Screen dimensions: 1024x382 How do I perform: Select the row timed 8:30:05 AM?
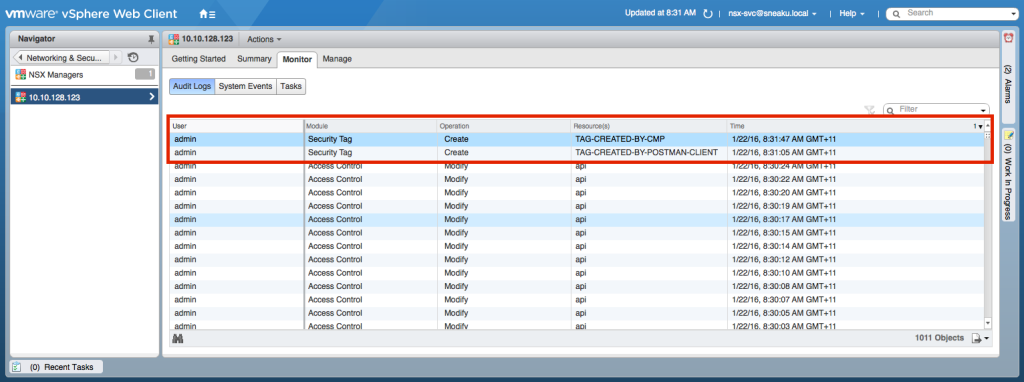pos(577,313)
